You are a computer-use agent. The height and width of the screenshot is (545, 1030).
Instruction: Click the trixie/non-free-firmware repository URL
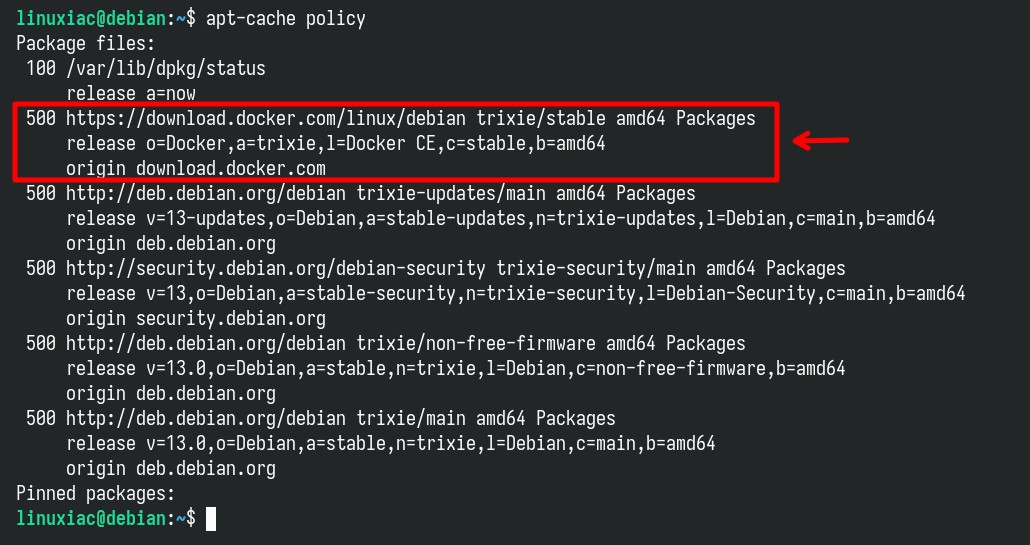point(406,343)
